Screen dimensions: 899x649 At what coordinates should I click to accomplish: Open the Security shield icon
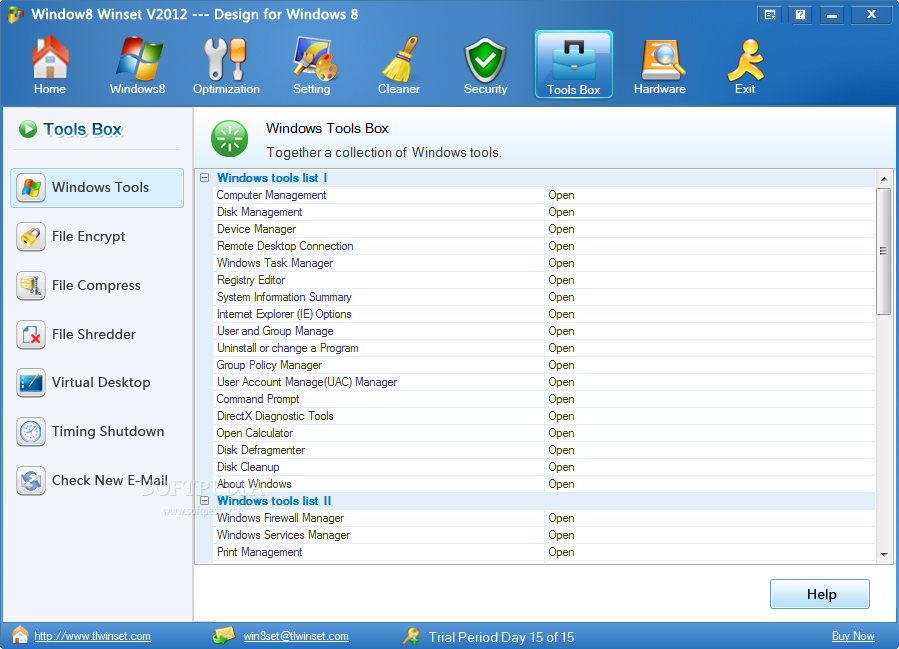click(485, 60)
